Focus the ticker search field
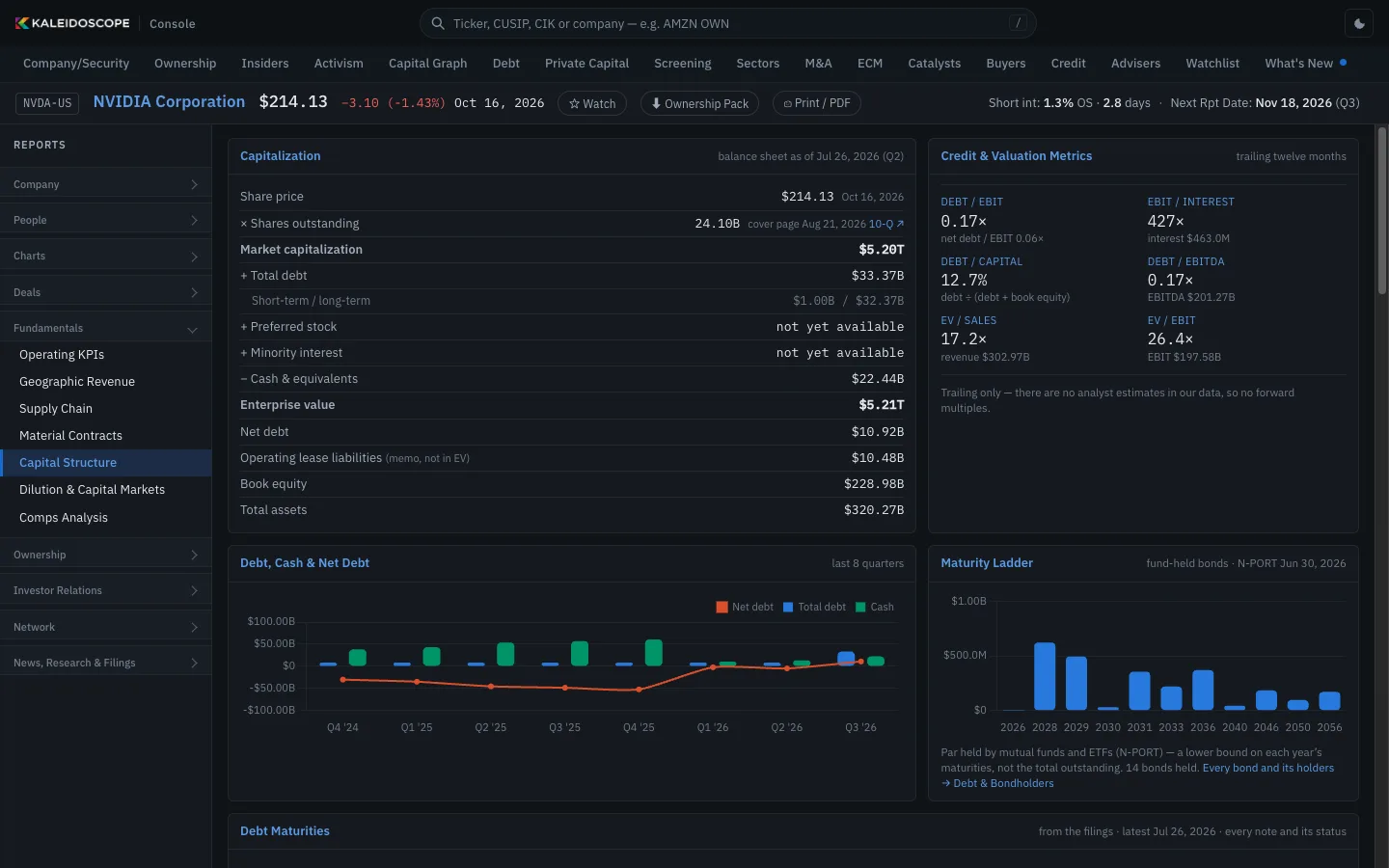This screenshot has width=1389, height=868. (727, 23)
